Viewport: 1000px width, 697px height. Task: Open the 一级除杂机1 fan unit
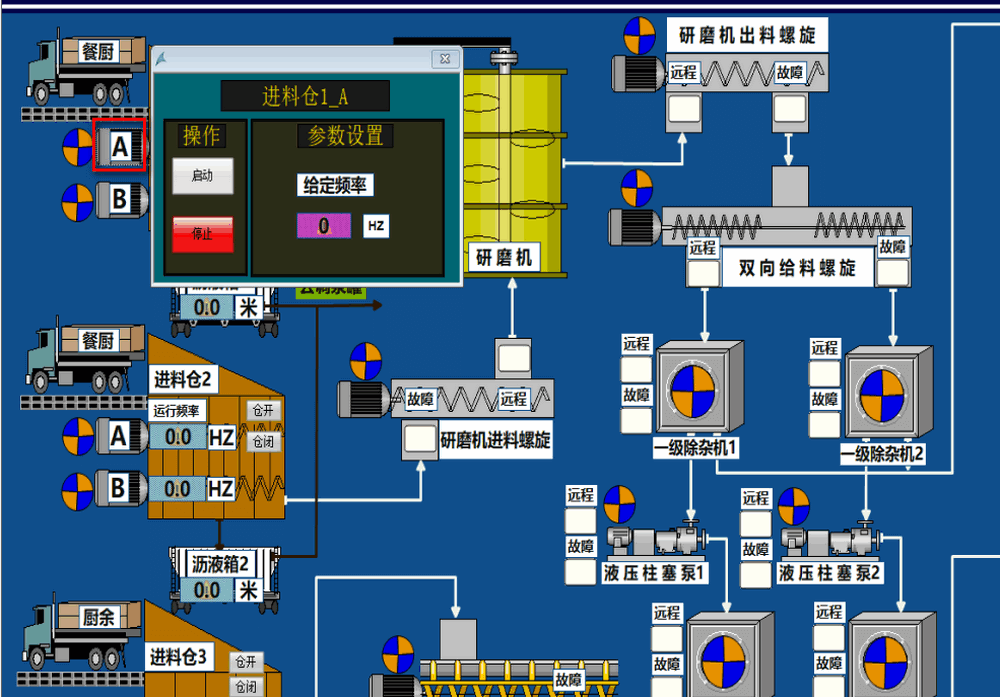tap(699, 390)
